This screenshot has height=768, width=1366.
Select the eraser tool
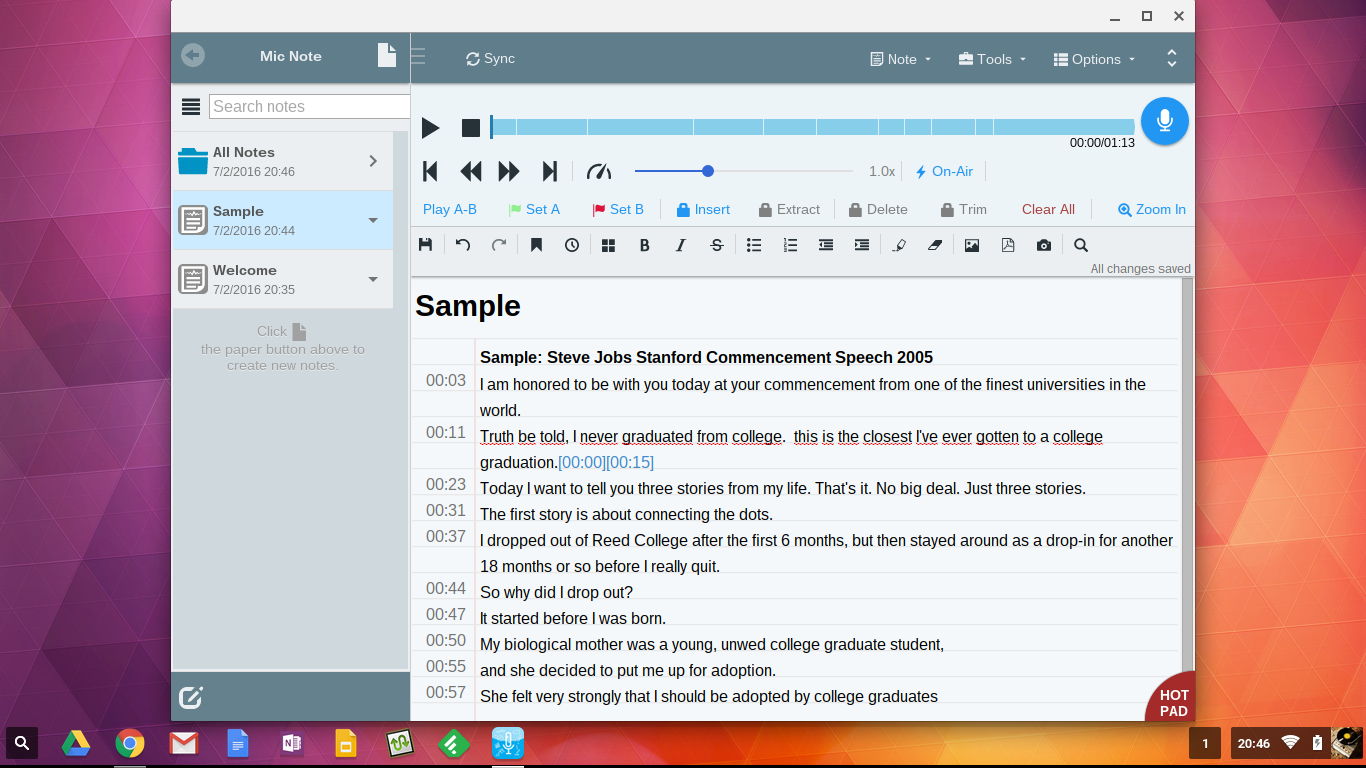(935, 245)
